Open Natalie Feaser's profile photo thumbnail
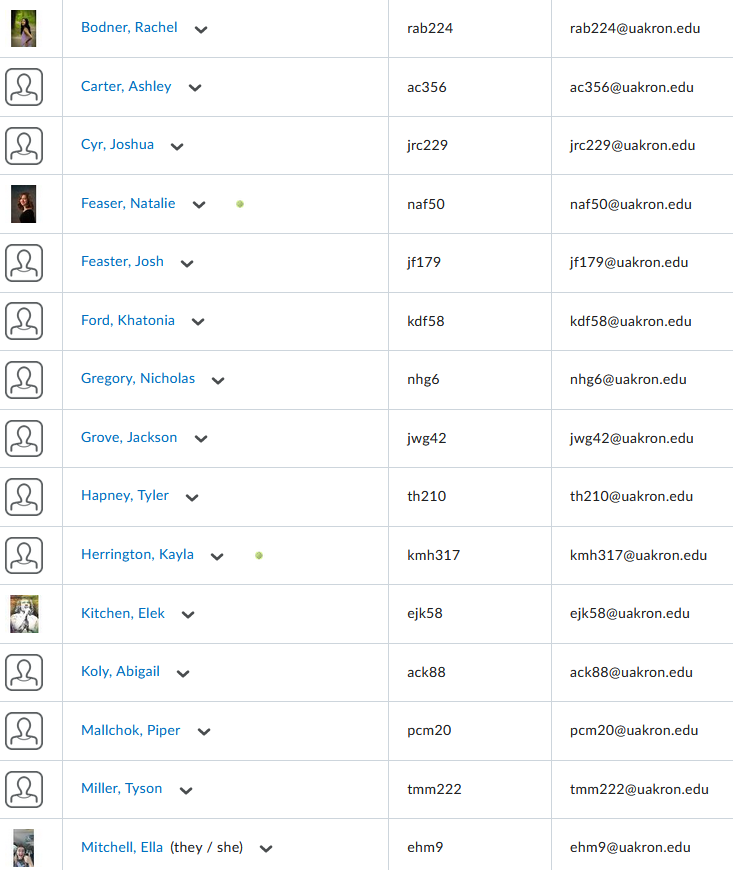 click(23, 204)
